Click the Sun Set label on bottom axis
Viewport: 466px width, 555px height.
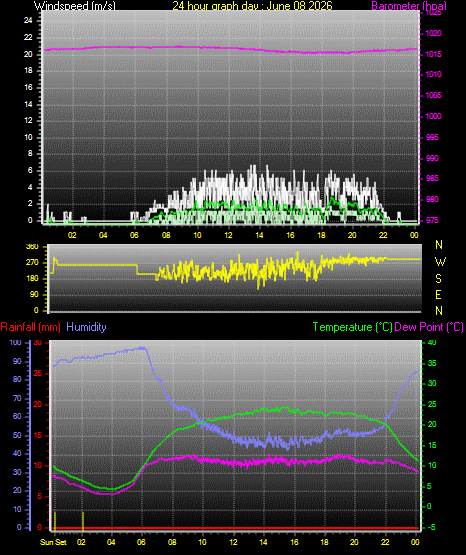click(x=53, y=542)
